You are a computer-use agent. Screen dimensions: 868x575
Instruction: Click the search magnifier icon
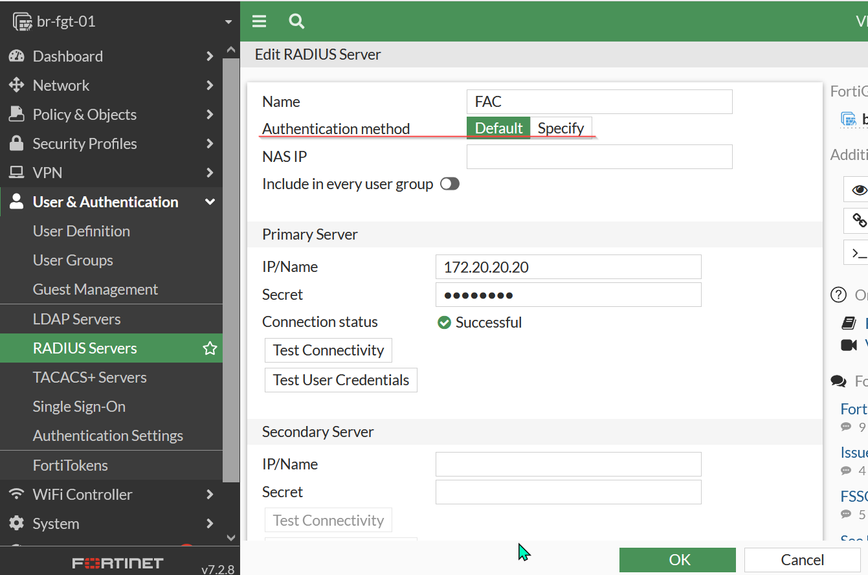tap(296, 21)
